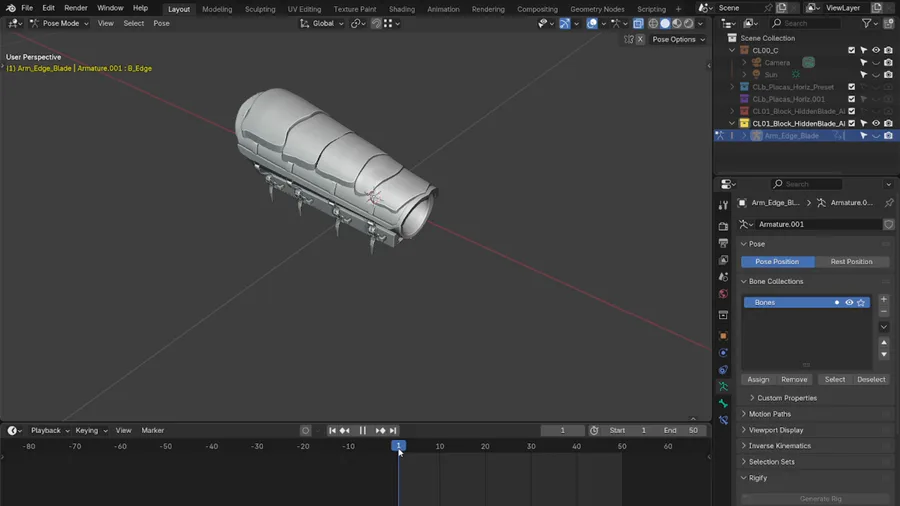Image resolution: width=900 pixels, height=506 pixels.
Task: Open the Bone Constraints properties tab
Action: tap(724, 420)
